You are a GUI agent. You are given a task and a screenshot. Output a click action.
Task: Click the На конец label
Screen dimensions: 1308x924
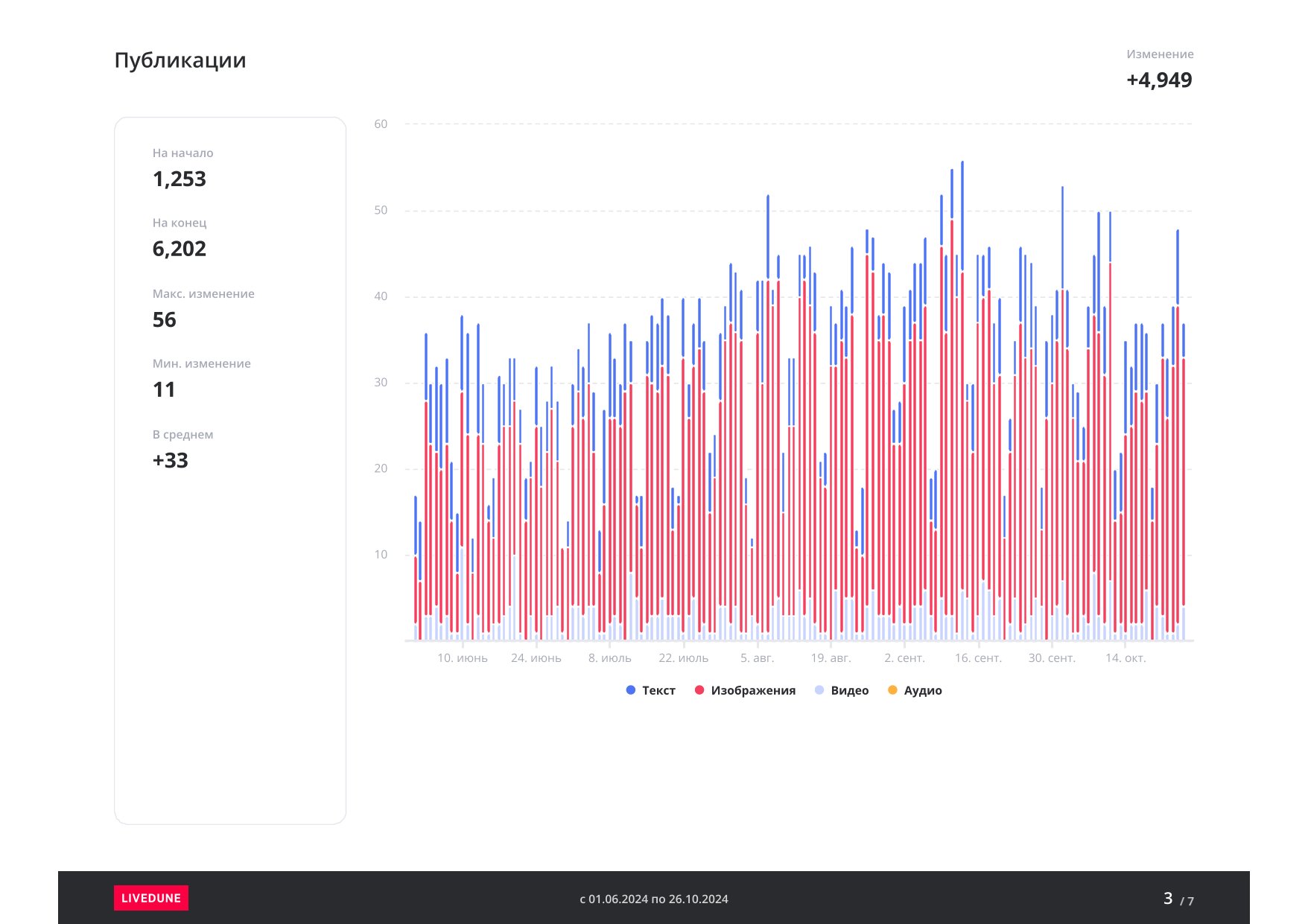click(x=180, y=223)
